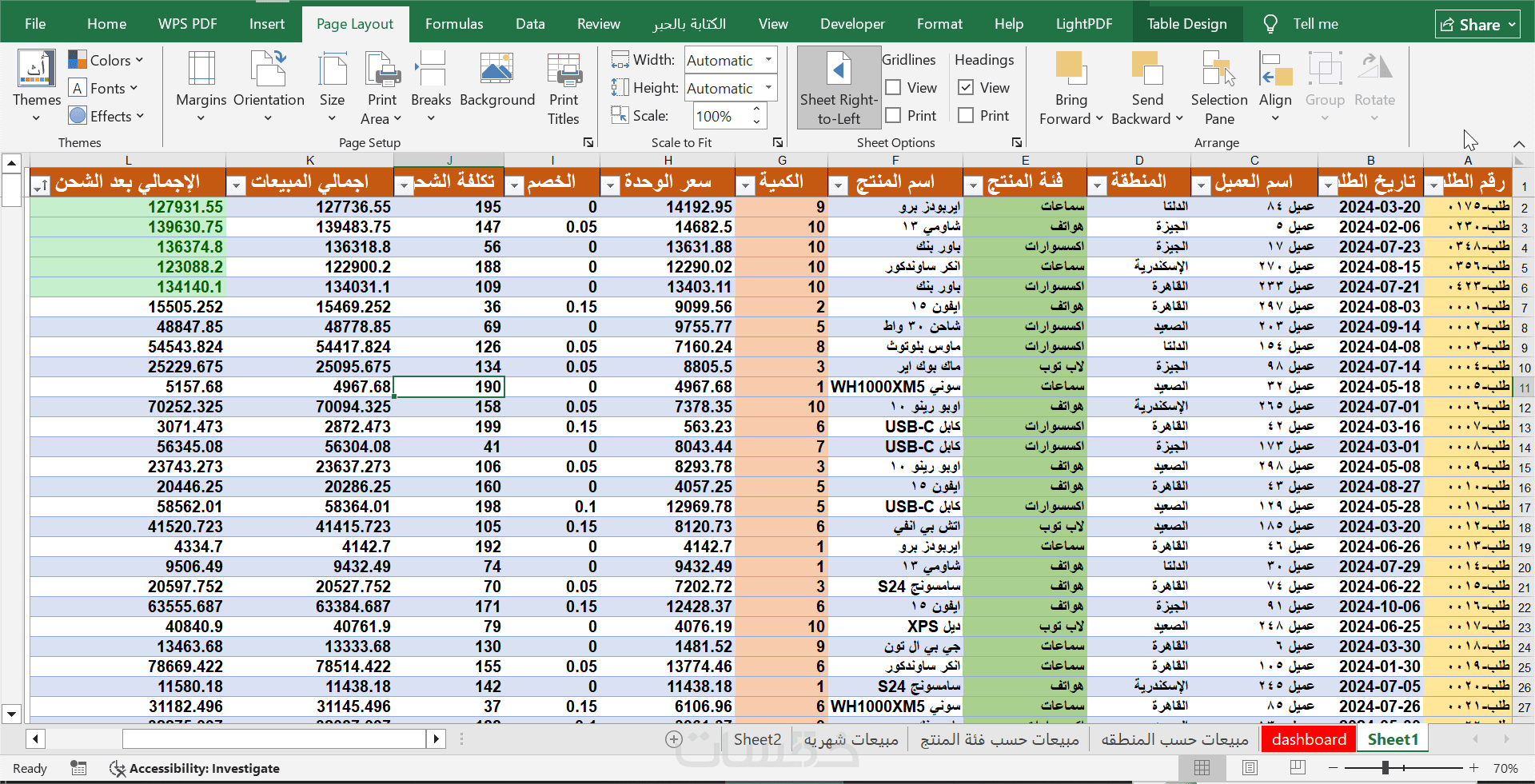Open filter for سعر الوحدة column
This screenshot has width=1535, height=784.
point(610,186)
